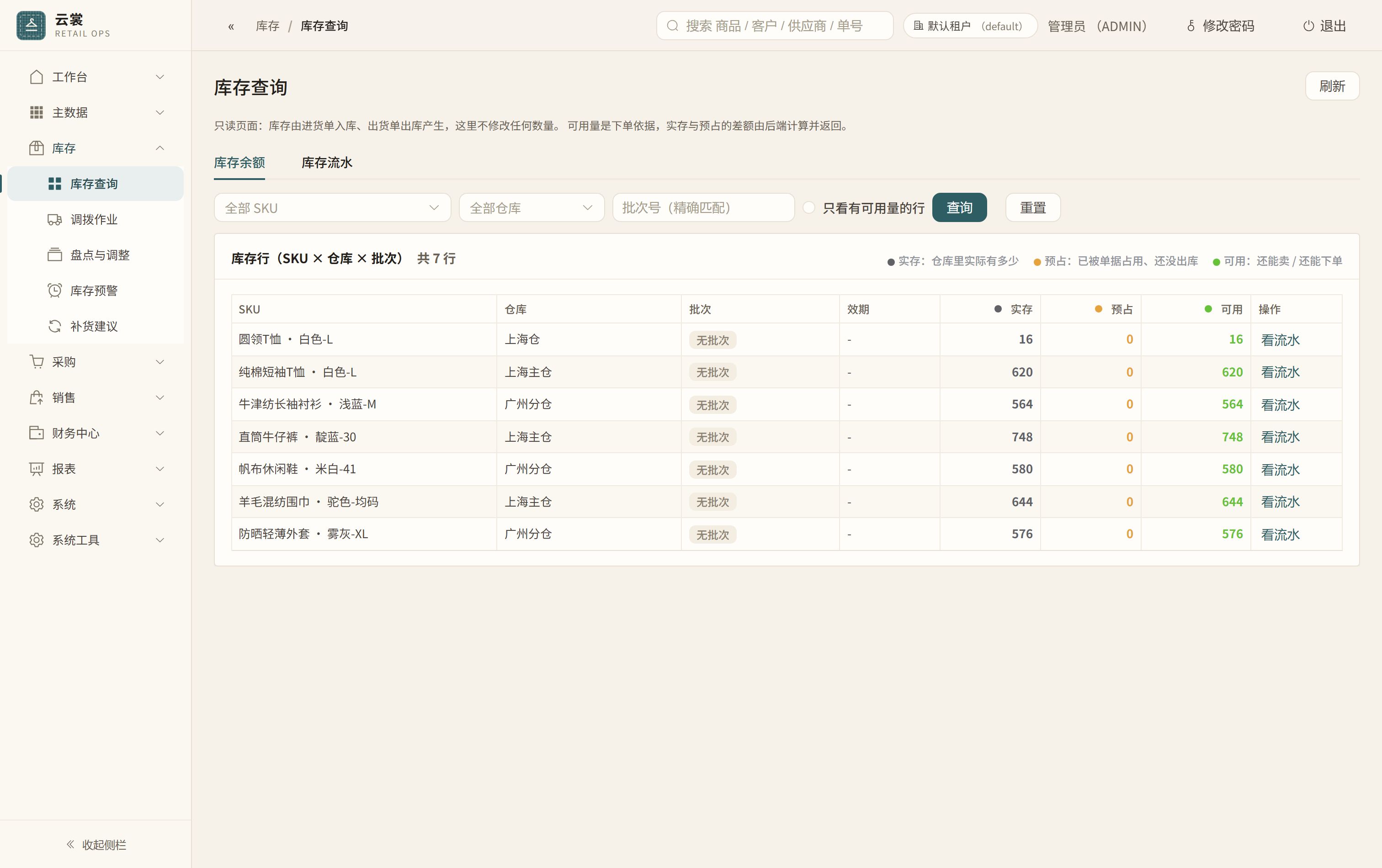Screen dimensions: 1382x868
Task: Click the 云裳 Retail Ops logo icon
Action: (31, 25)
